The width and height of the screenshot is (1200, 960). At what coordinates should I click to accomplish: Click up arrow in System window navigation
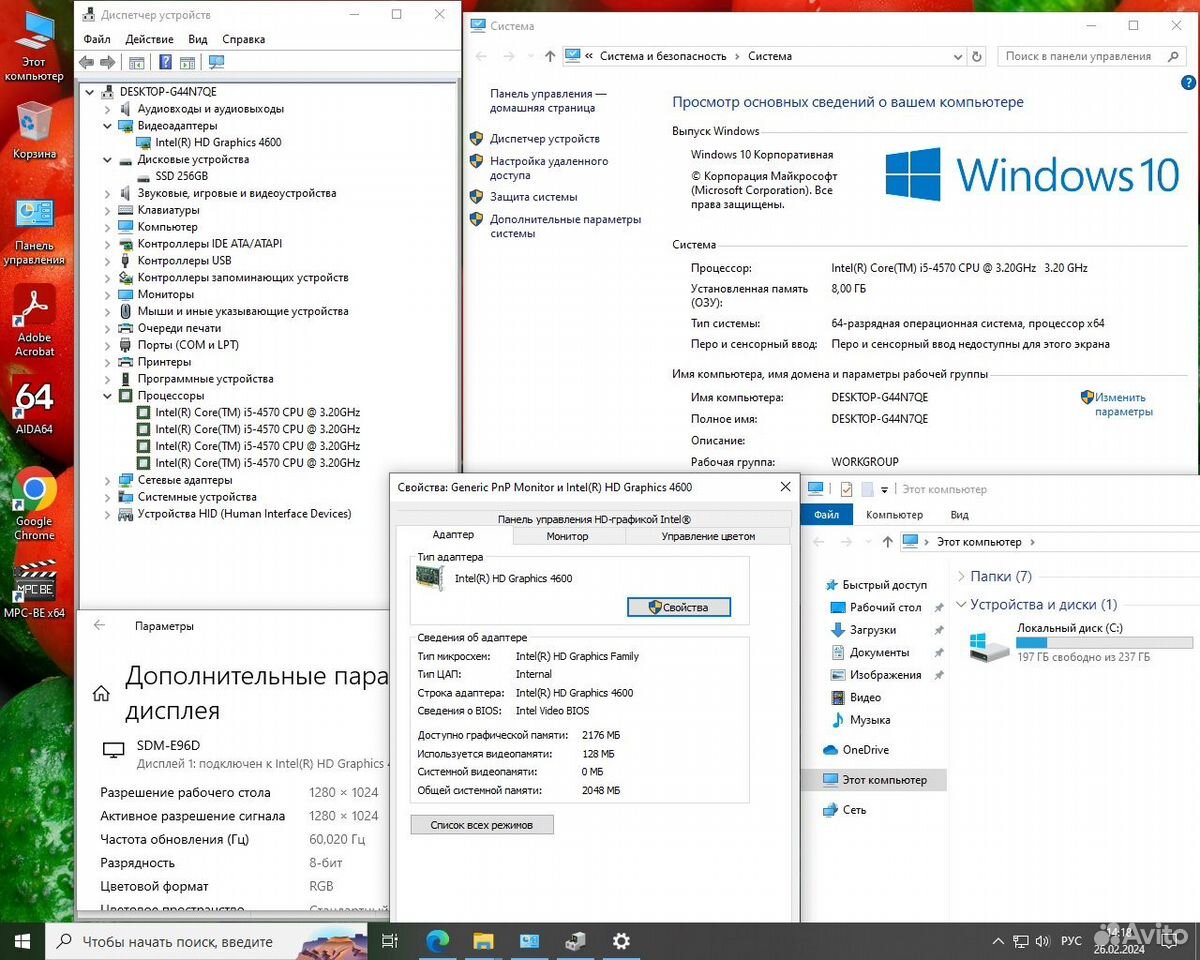click(550, 56)
